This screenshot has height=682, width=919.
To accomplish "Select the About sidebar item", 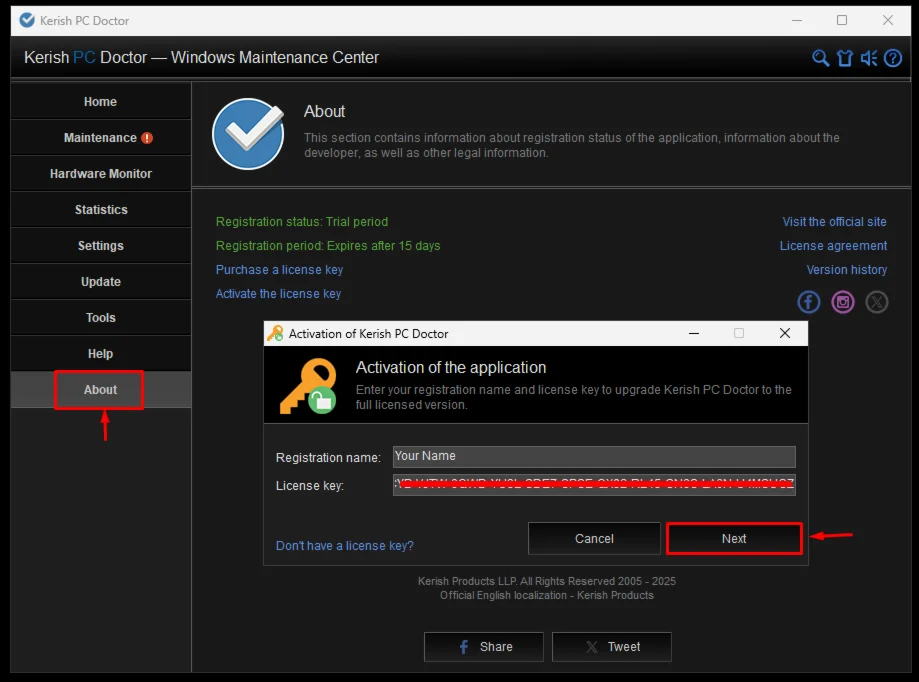I will point(100,390).
